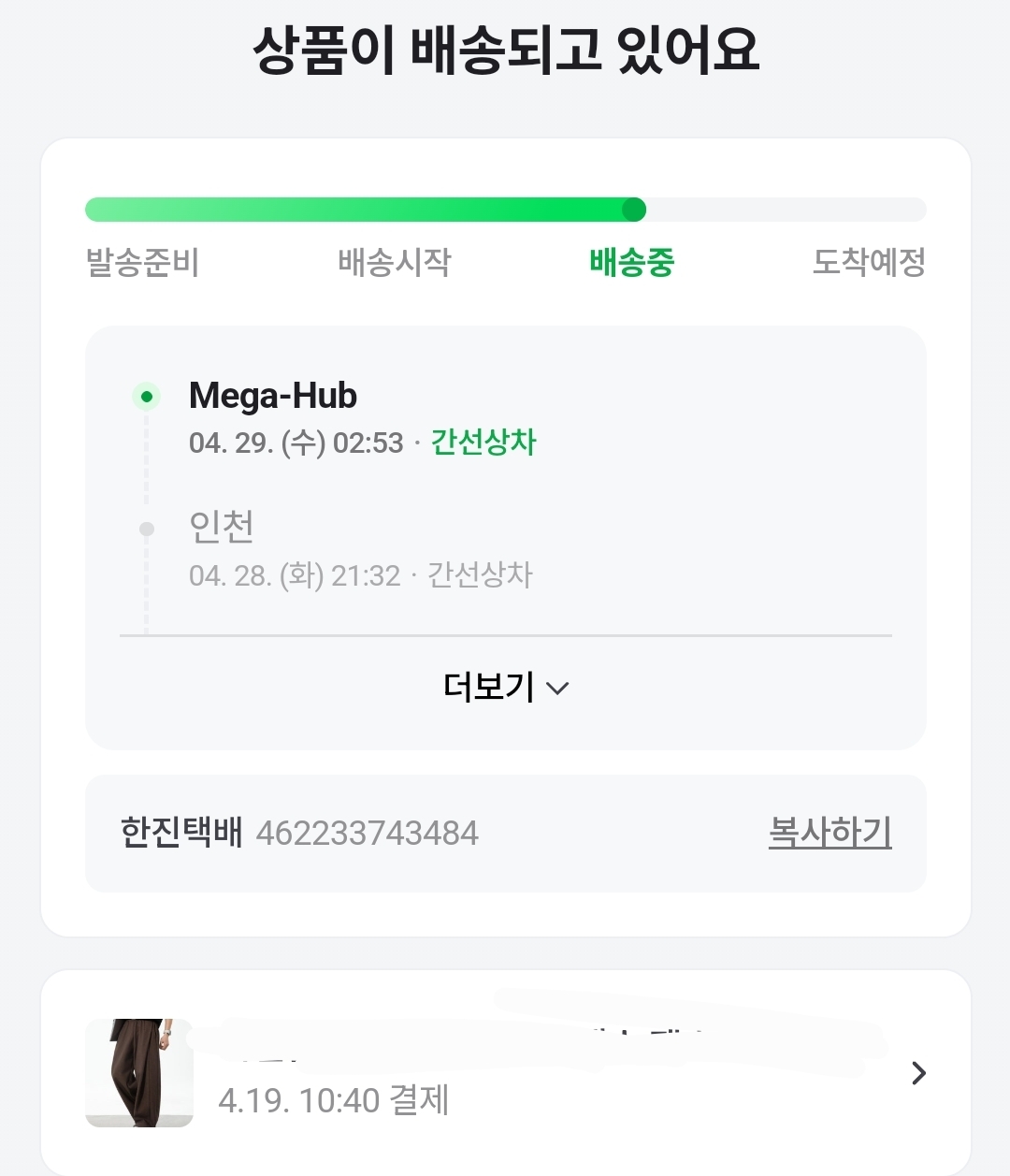The height and width of the screenshot is (1176, 1010).
Task: Click the 한진택배 courier name
Action: coord(181,832)
